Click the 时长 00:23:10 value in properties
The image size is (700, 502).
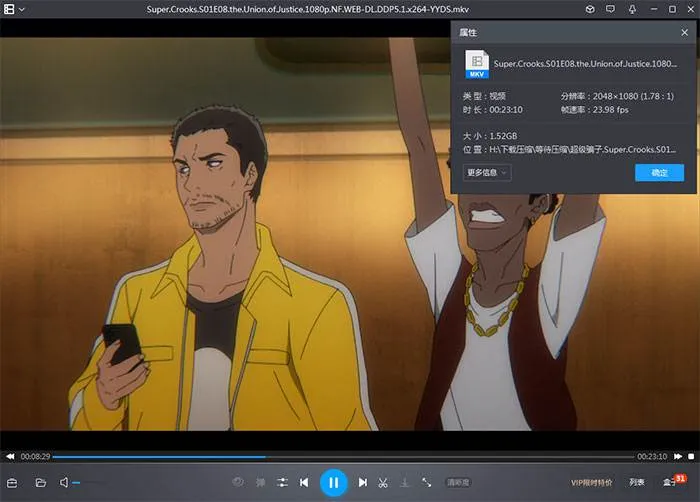coord(506,110)
